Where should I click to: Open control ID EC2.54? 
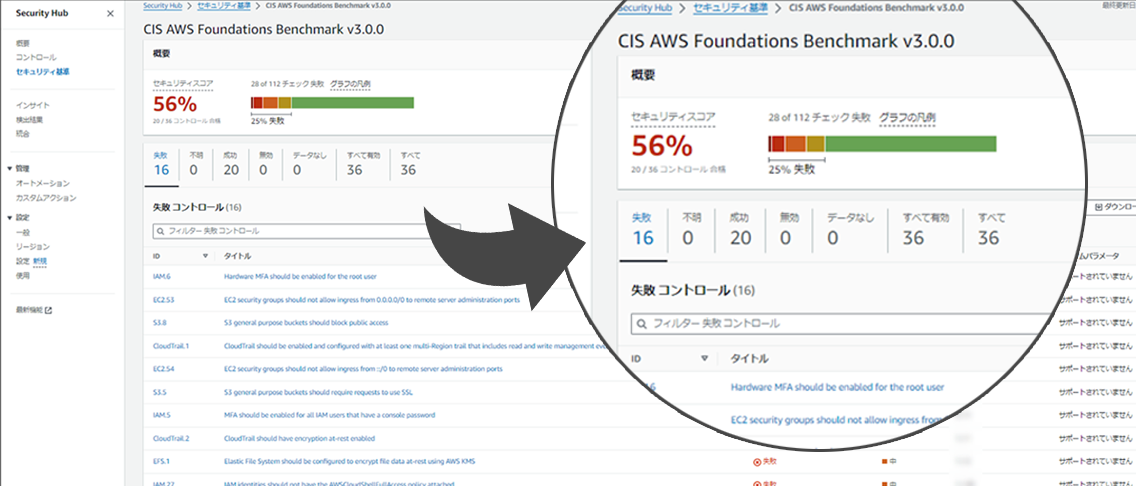point(162,369)
